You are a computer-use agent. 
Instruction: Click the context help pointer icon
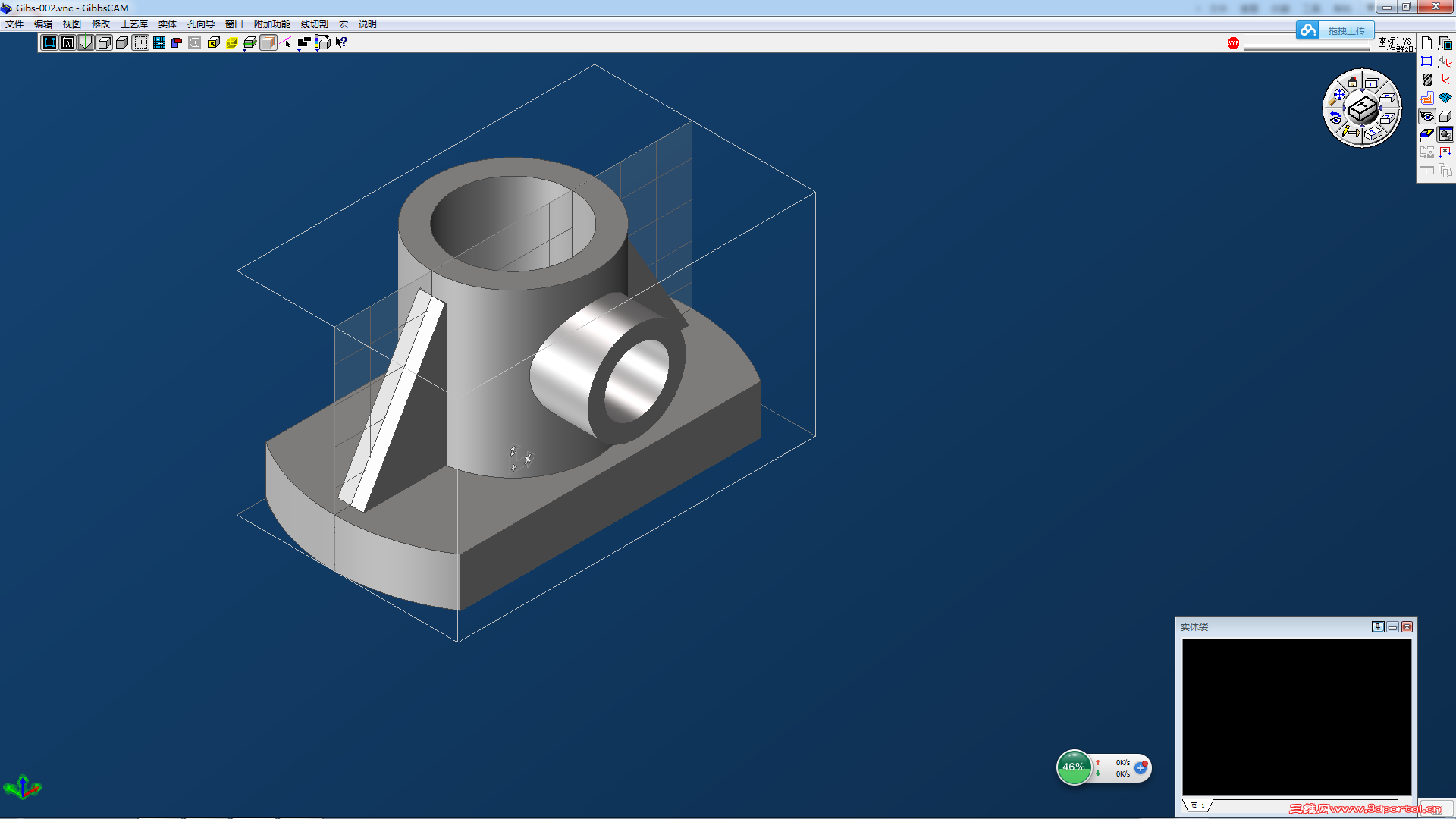pyautogui.click(x=340, y=42)
